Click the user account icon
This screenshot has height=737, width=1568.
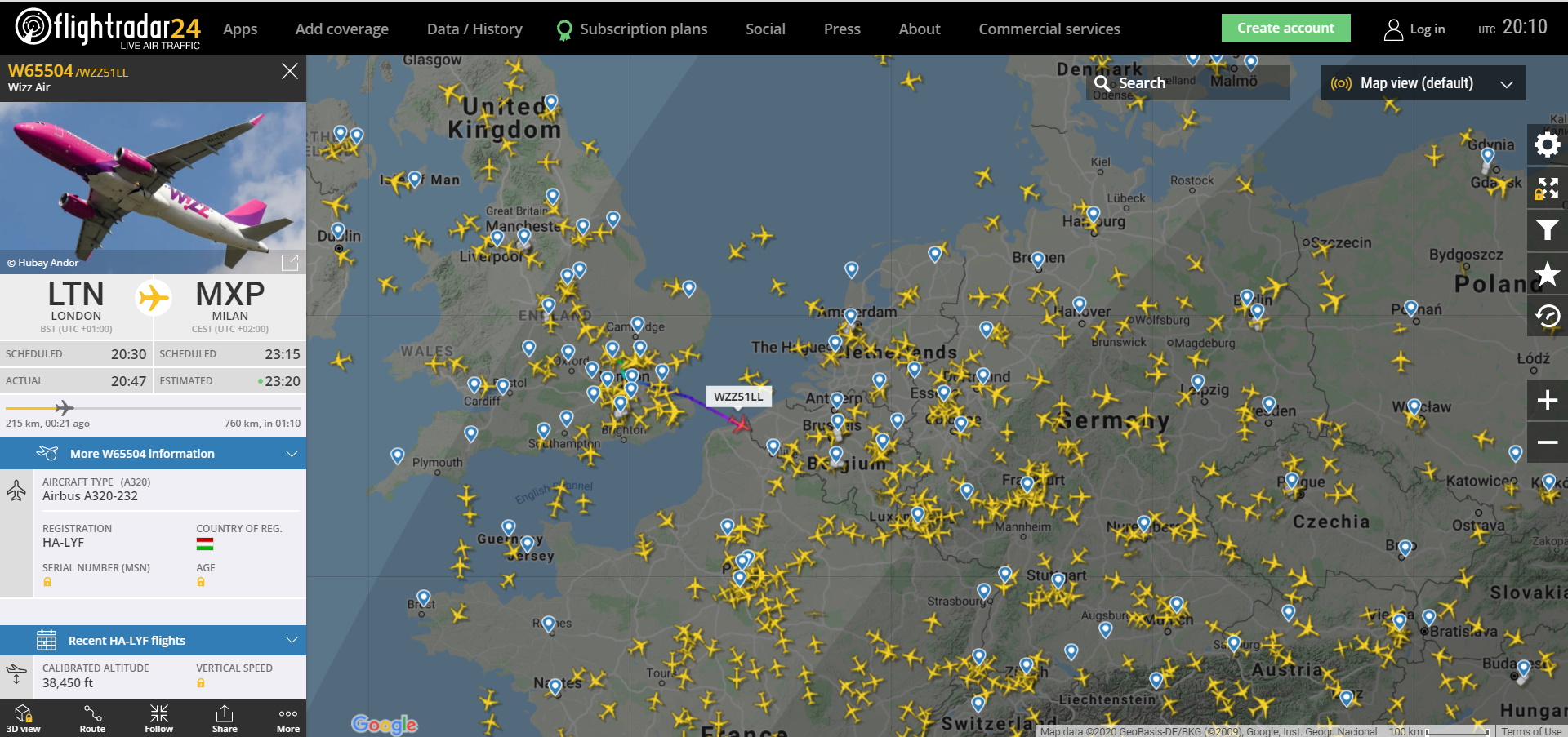(x=1393, y=29)
